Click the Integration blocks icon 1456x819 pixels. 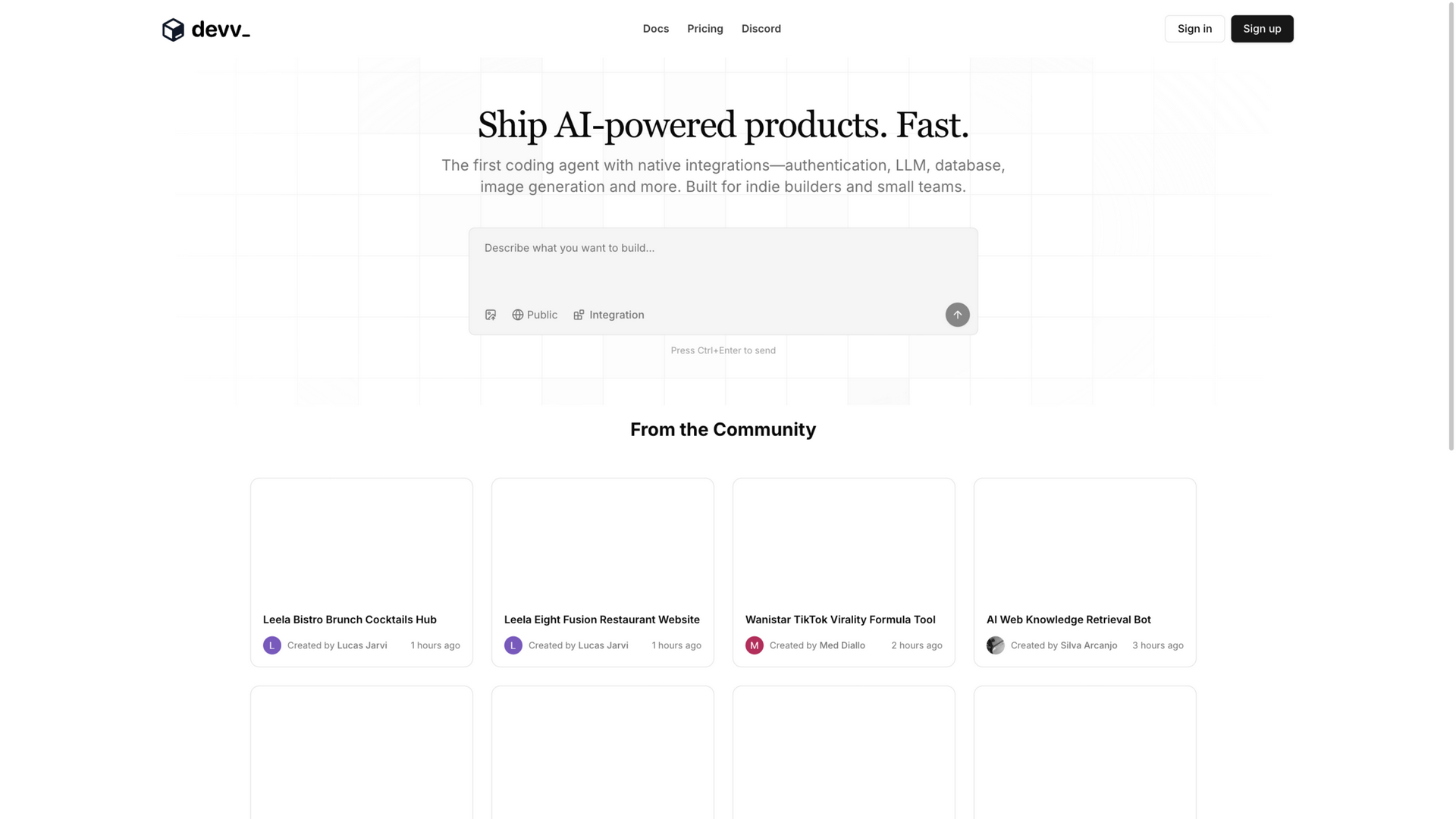[x=579, y=315]
